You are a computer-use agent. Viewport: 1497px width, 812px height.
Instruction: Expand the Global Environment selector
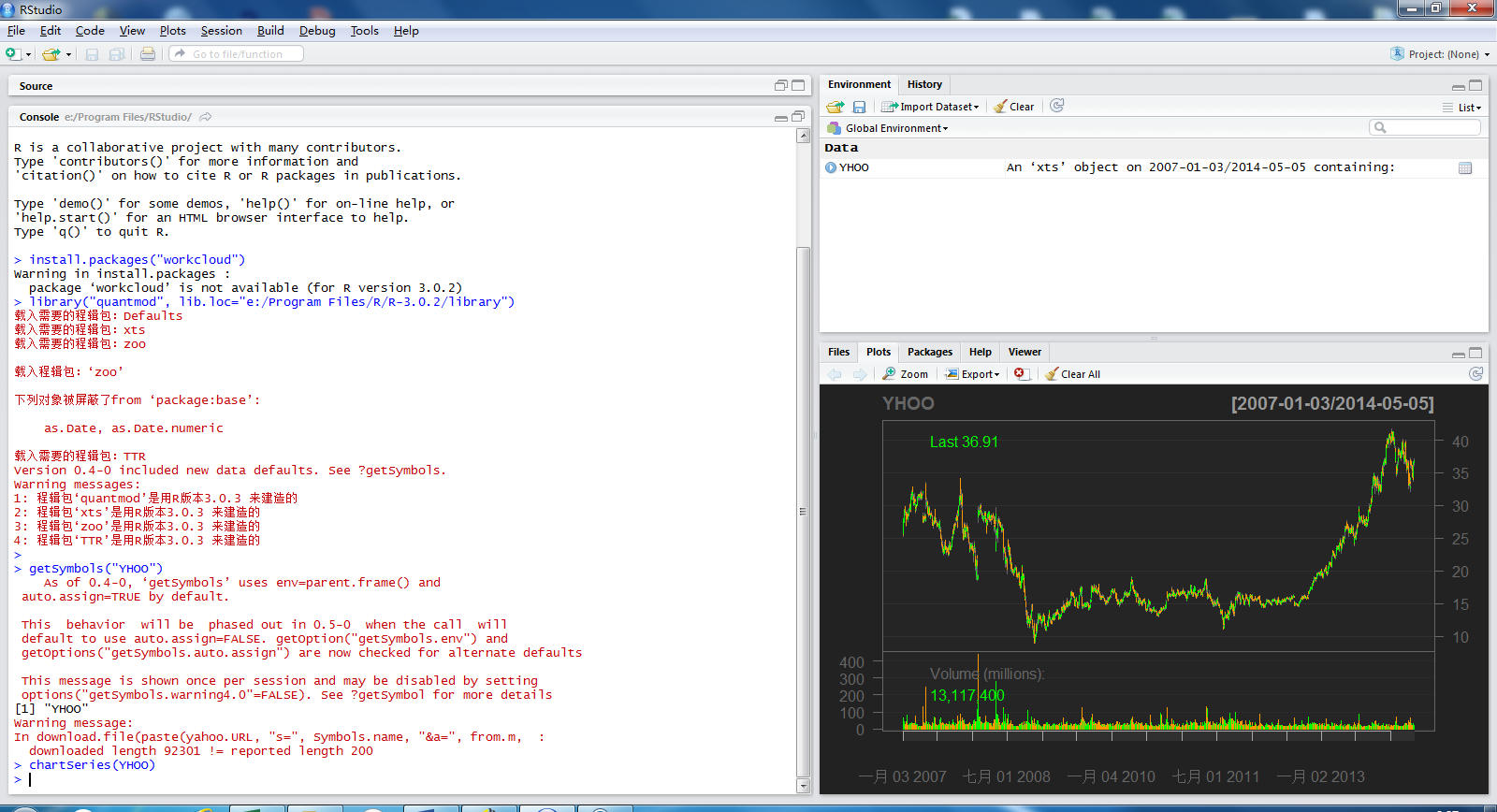point(896,128)
